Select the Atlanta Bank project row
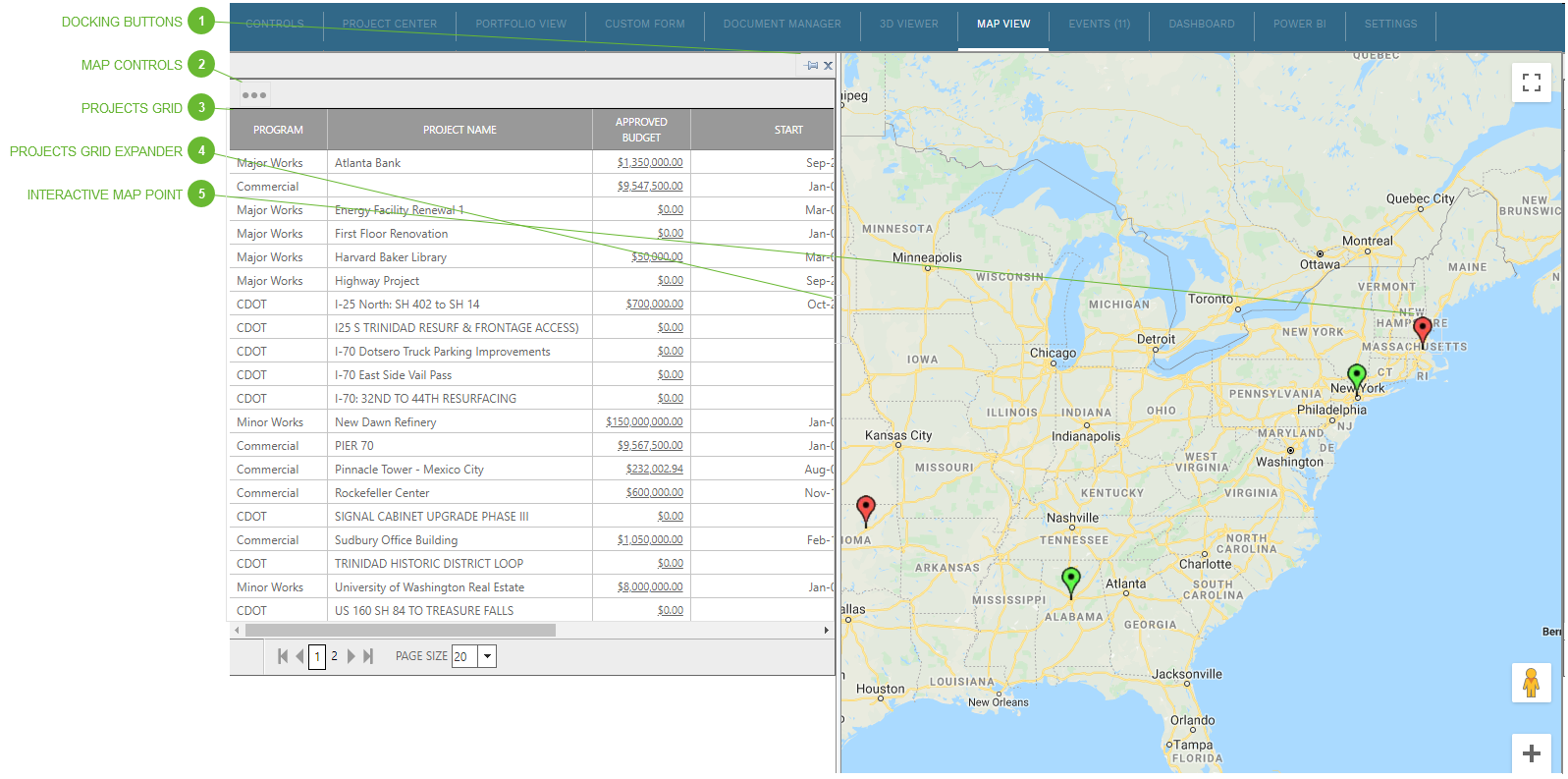 532,163
